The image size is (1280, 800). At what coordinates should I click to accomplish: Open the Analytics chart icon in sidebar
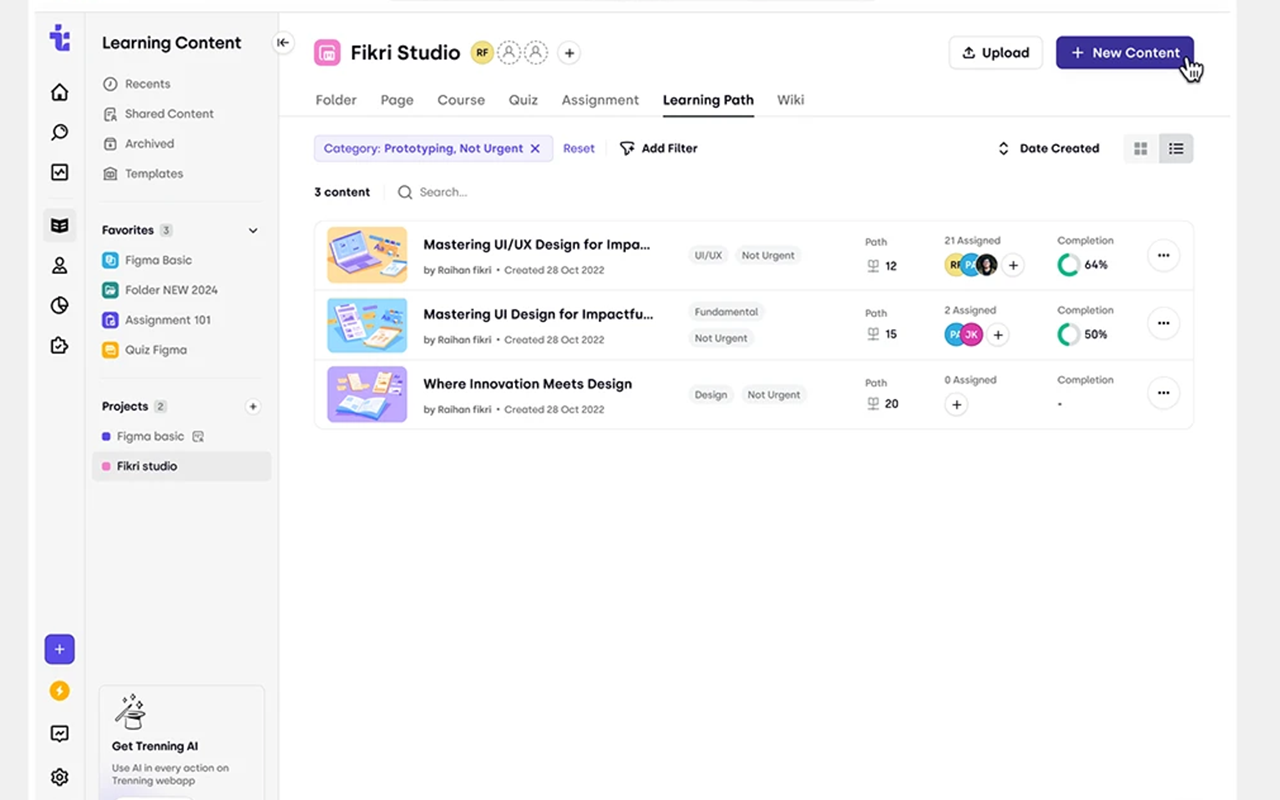(x=59, y=172)
